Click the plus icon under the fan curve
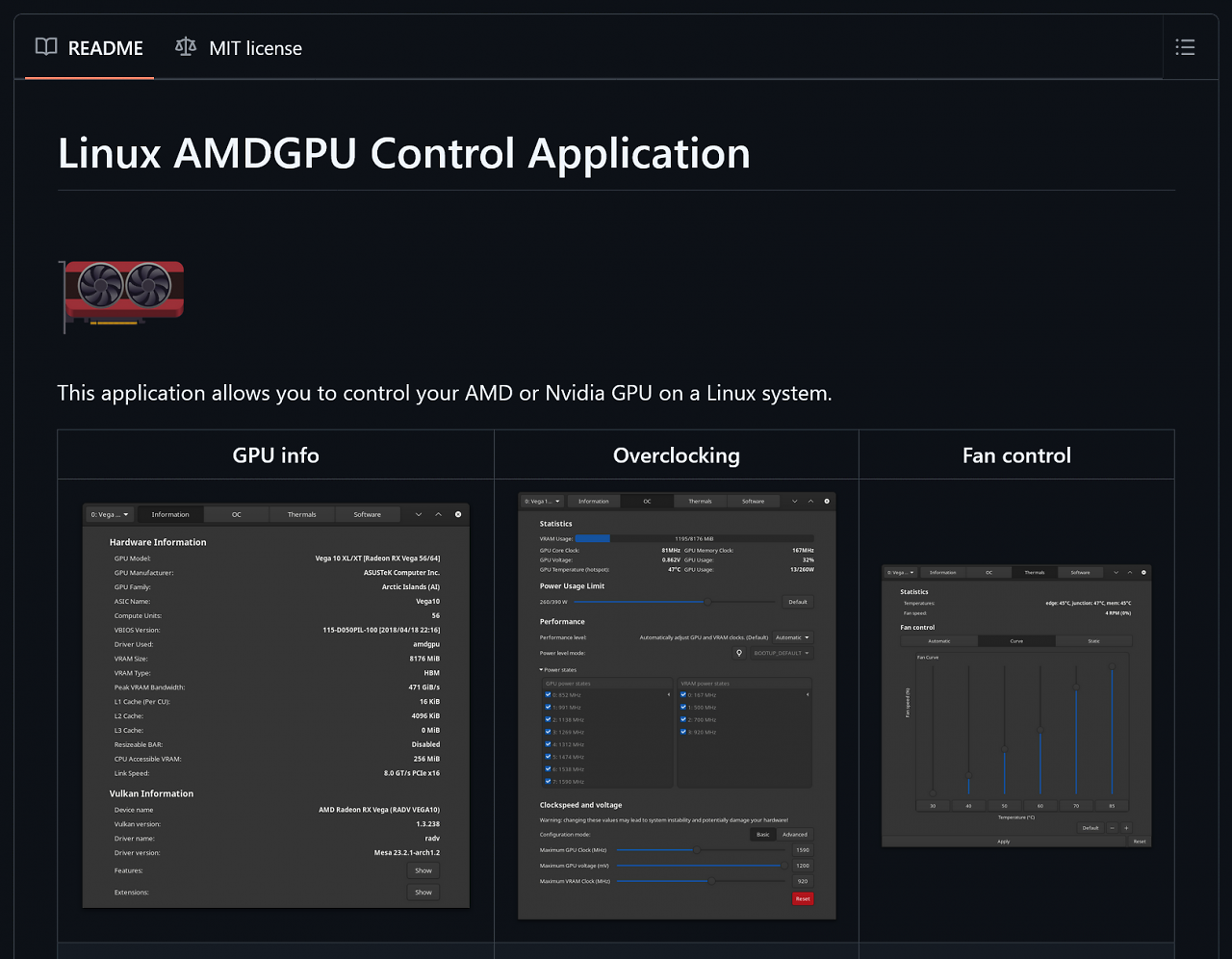Viewport: 1232px width, 959px height. coord(1126,827)
